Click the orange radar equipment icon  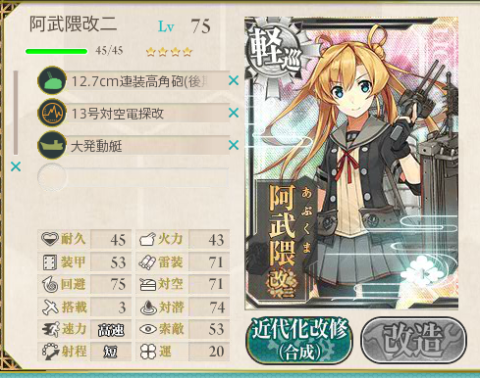[52, 113]
